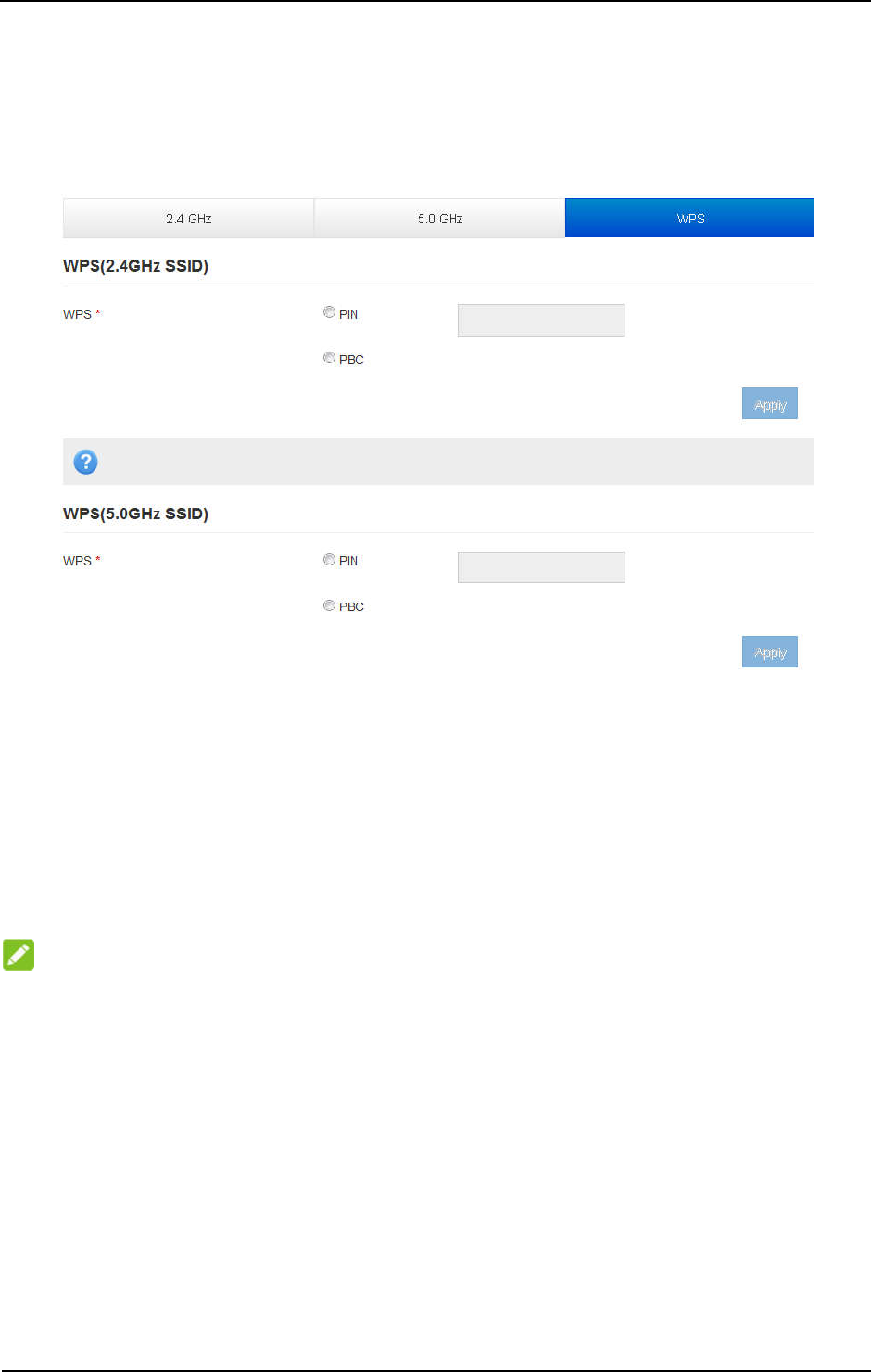The height and width of the screenshot is (1372, 871).
Task: Click the WPS field label in 2.4GHz section
Action: point(77,314)
